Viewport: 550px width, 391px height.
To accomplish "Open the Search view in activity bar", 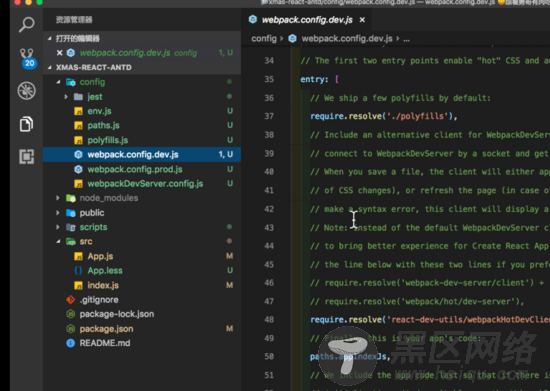I will coord(27,24).
